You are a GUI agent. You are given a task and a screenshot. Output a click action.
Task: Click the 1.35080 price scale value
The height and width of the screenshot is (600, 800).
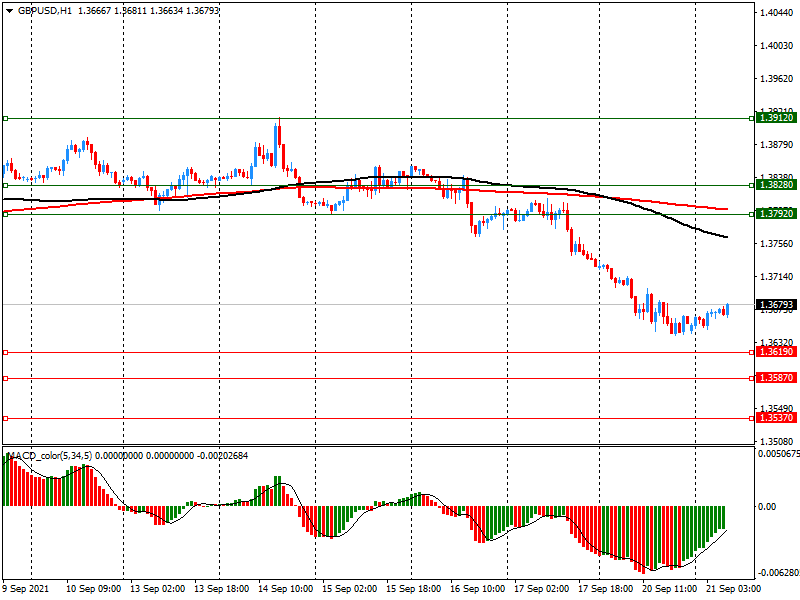[777, 442]
